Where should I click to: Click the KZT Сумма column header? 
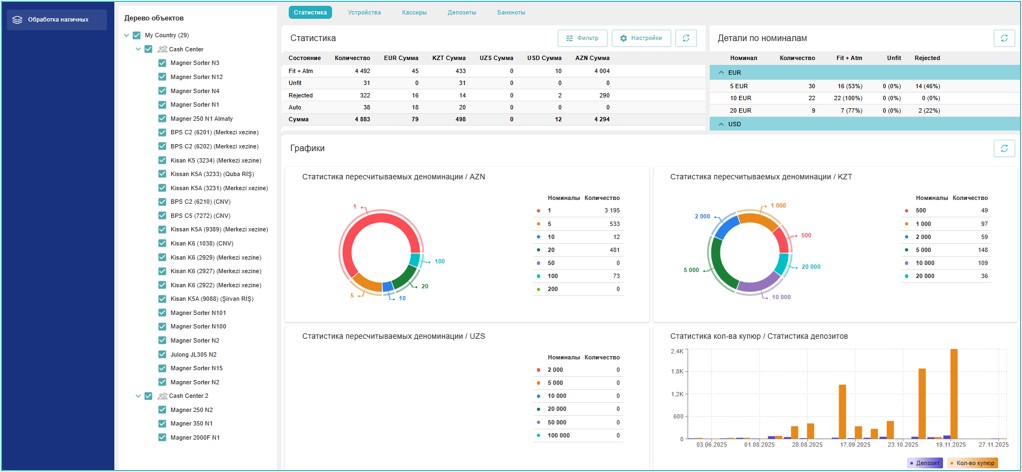[448, 58]
